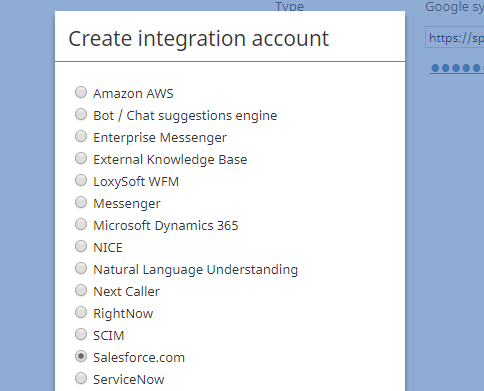Click the ServiceNow label text

click(x=129, y=380)
